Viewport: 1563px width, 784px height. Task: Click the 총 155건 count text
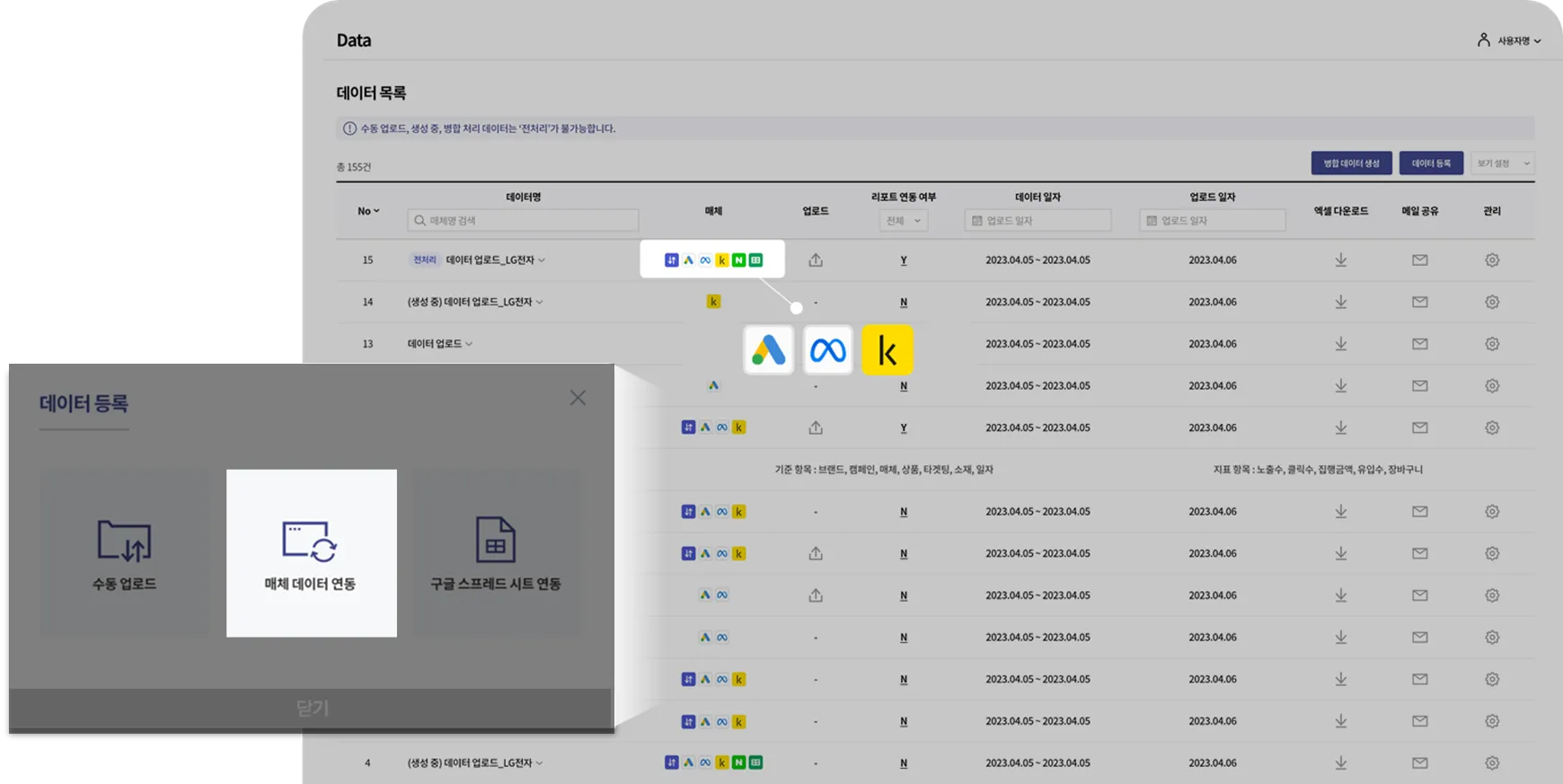pyautogui.click(x=353, y=167)
